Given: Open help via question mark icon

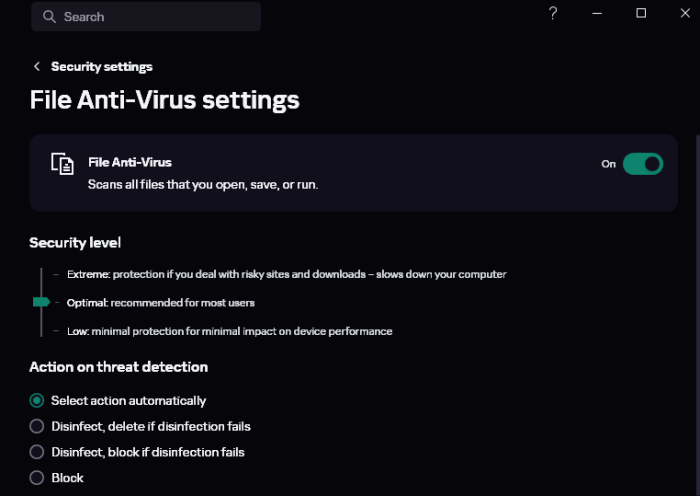Looking at the screenshot, I should pos(553,13).
